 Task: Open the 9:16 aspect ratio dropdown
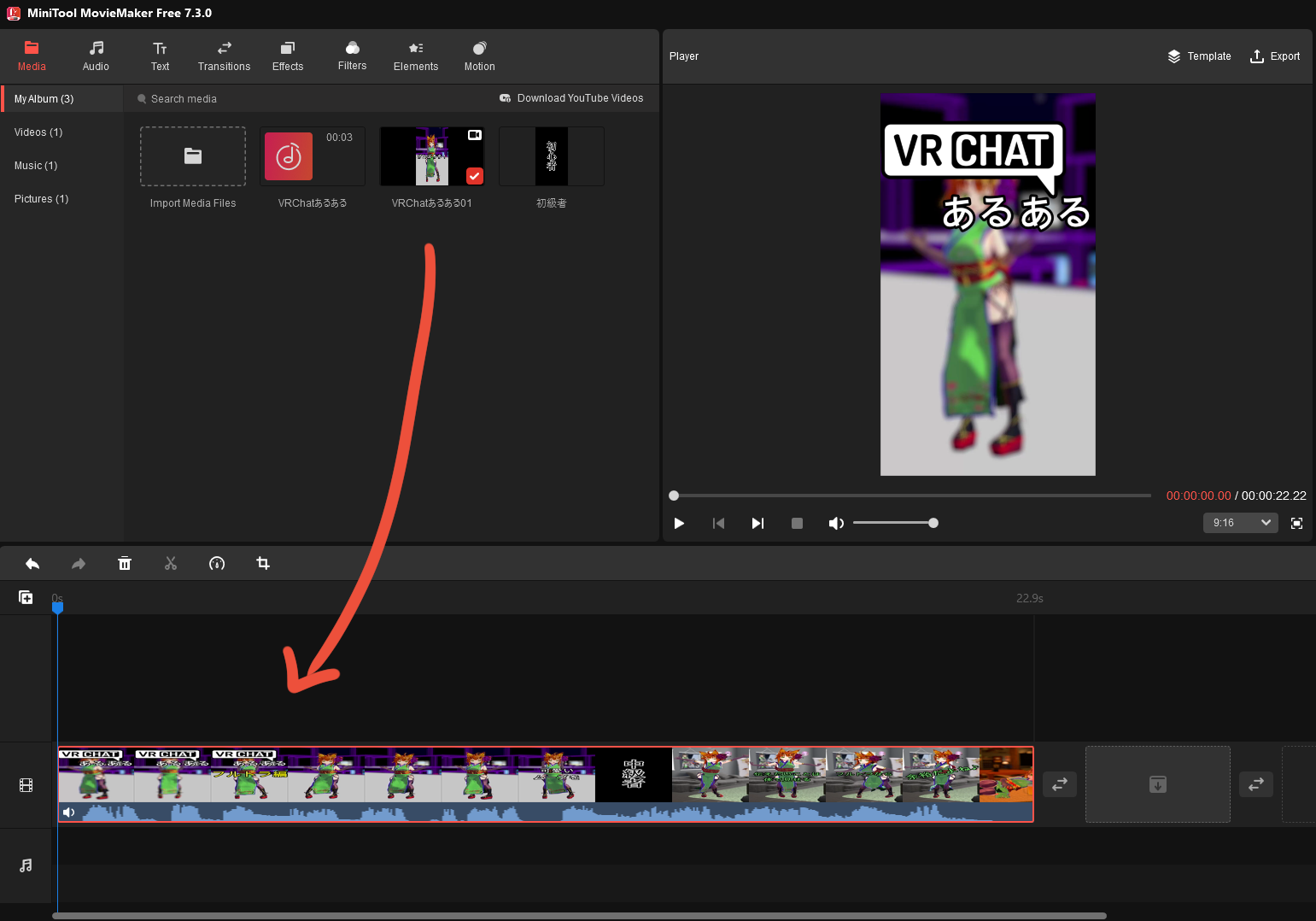(x=1241, y=523)
